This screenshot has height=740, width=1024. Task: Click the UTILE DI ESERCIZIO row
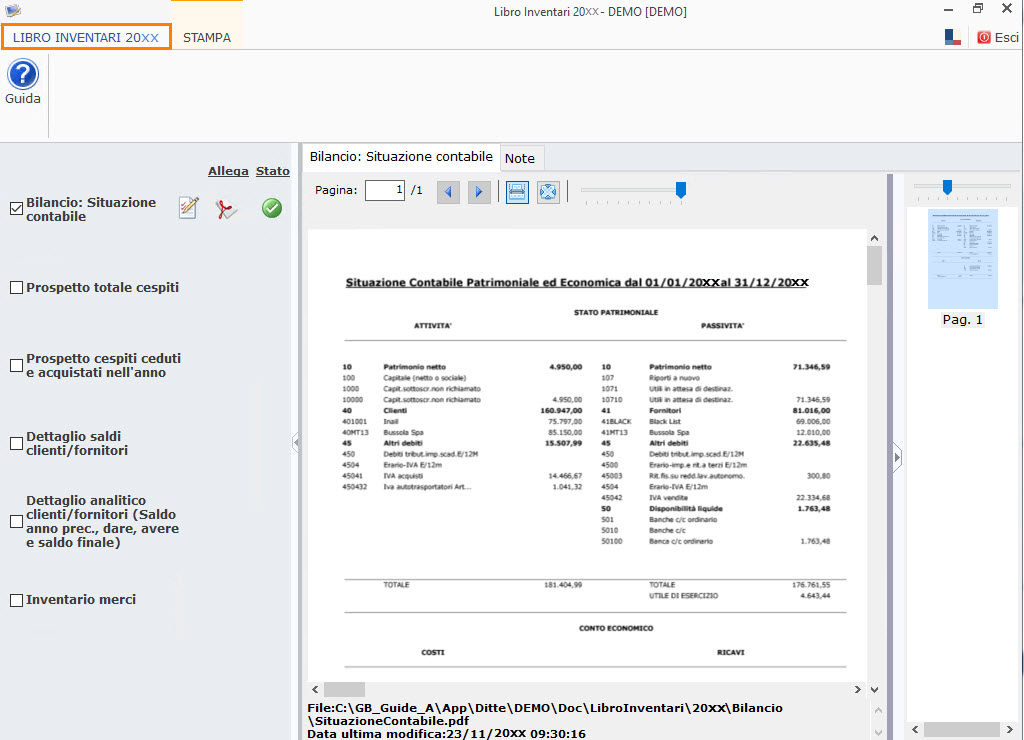pos(739,596)
